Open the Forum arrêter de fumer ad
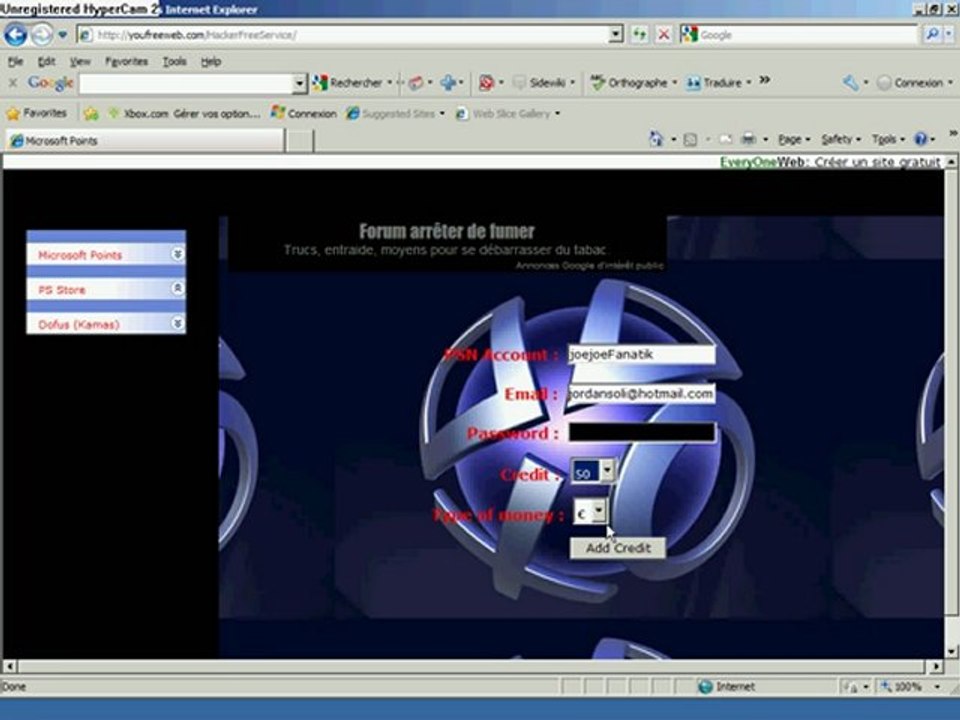The width and height of the screenshot is (960, 720). point(446,231)
